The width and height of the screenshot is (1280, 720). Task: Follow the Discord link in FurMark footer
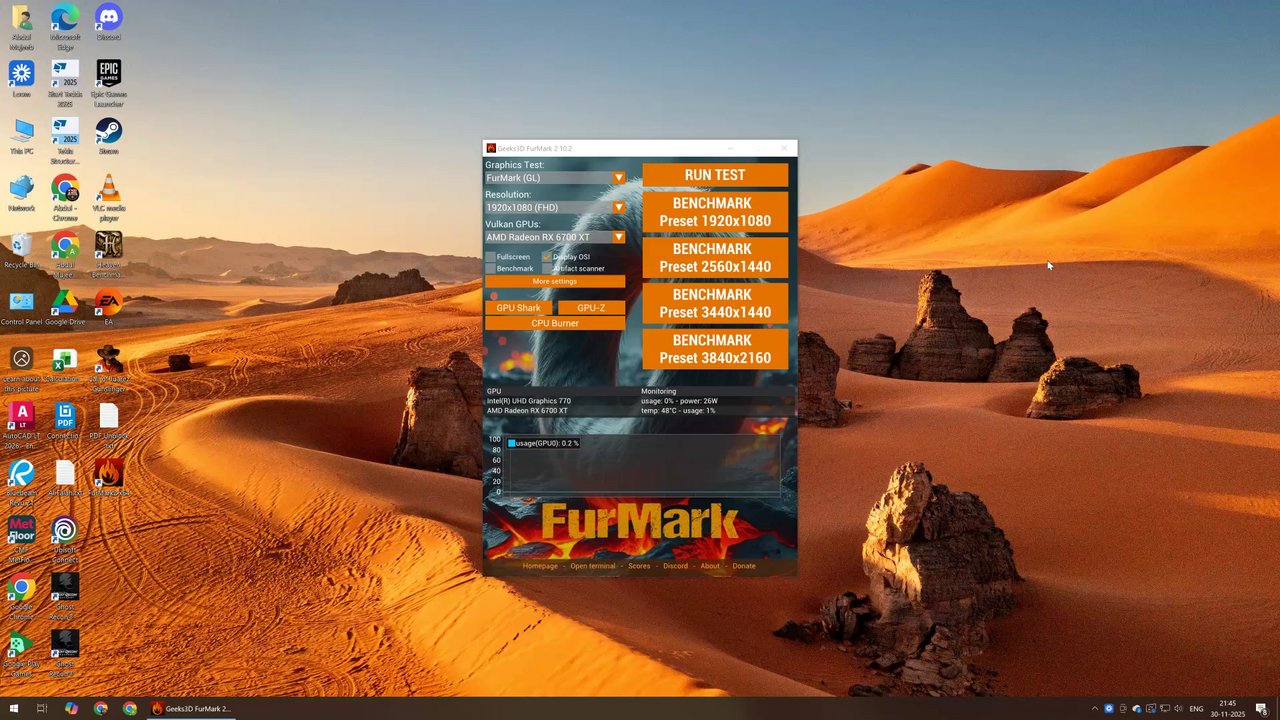675,566
